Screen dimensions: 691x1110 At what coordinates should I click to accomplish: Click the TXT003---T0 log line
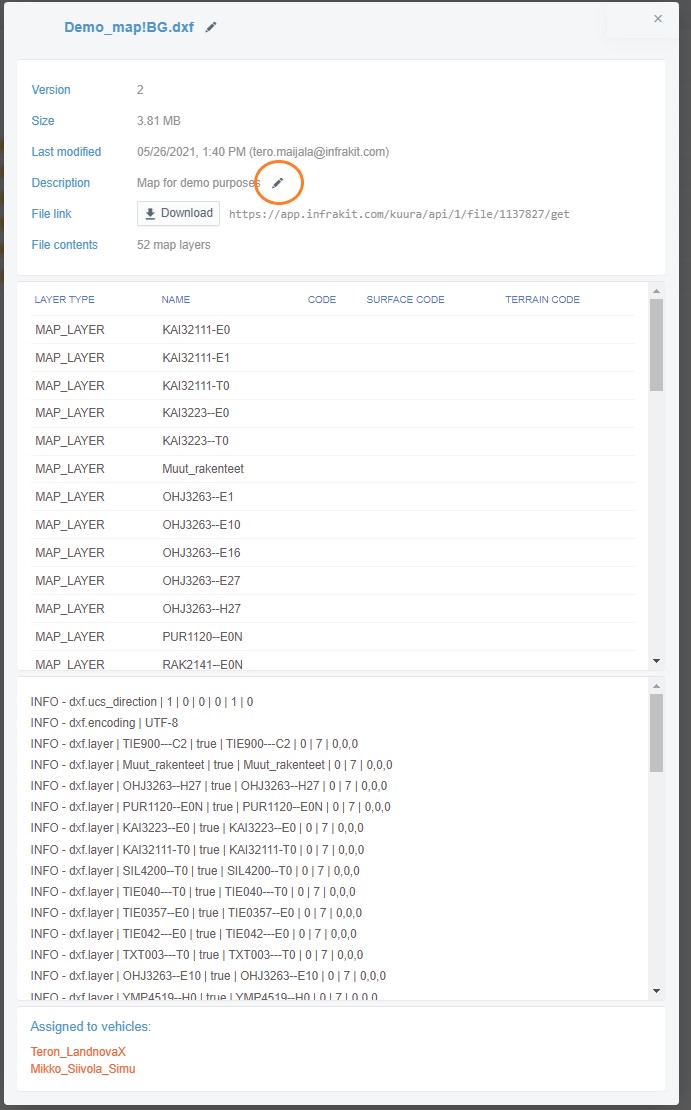(x=197, y=955)
